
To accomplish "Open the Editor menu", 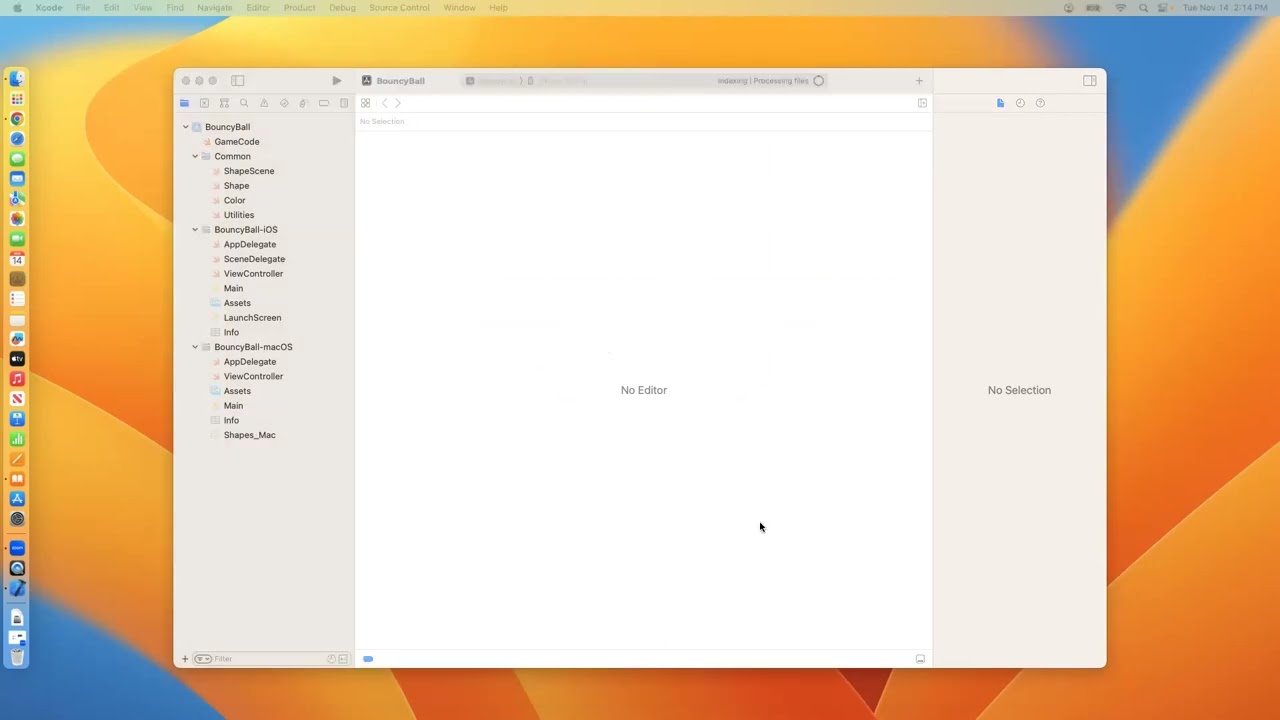I will (x=258, y=8).
